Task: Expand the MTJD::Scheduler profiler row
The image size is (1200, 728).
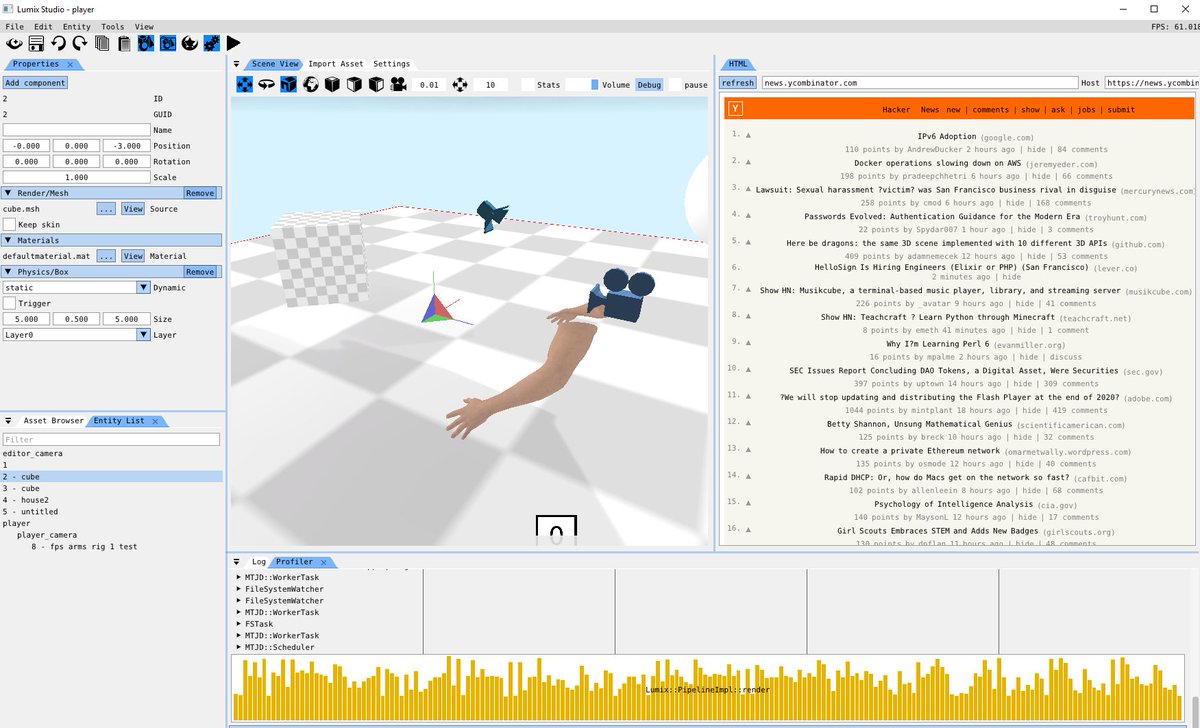Action: pyautogui.click(x=239, y=647)
